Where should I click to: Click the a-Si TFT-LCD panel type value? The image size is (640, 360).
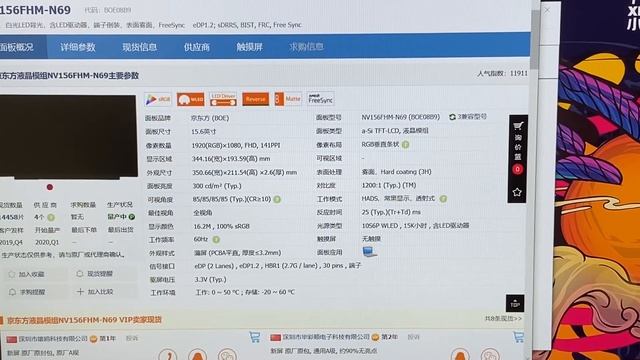click(395, 131)
